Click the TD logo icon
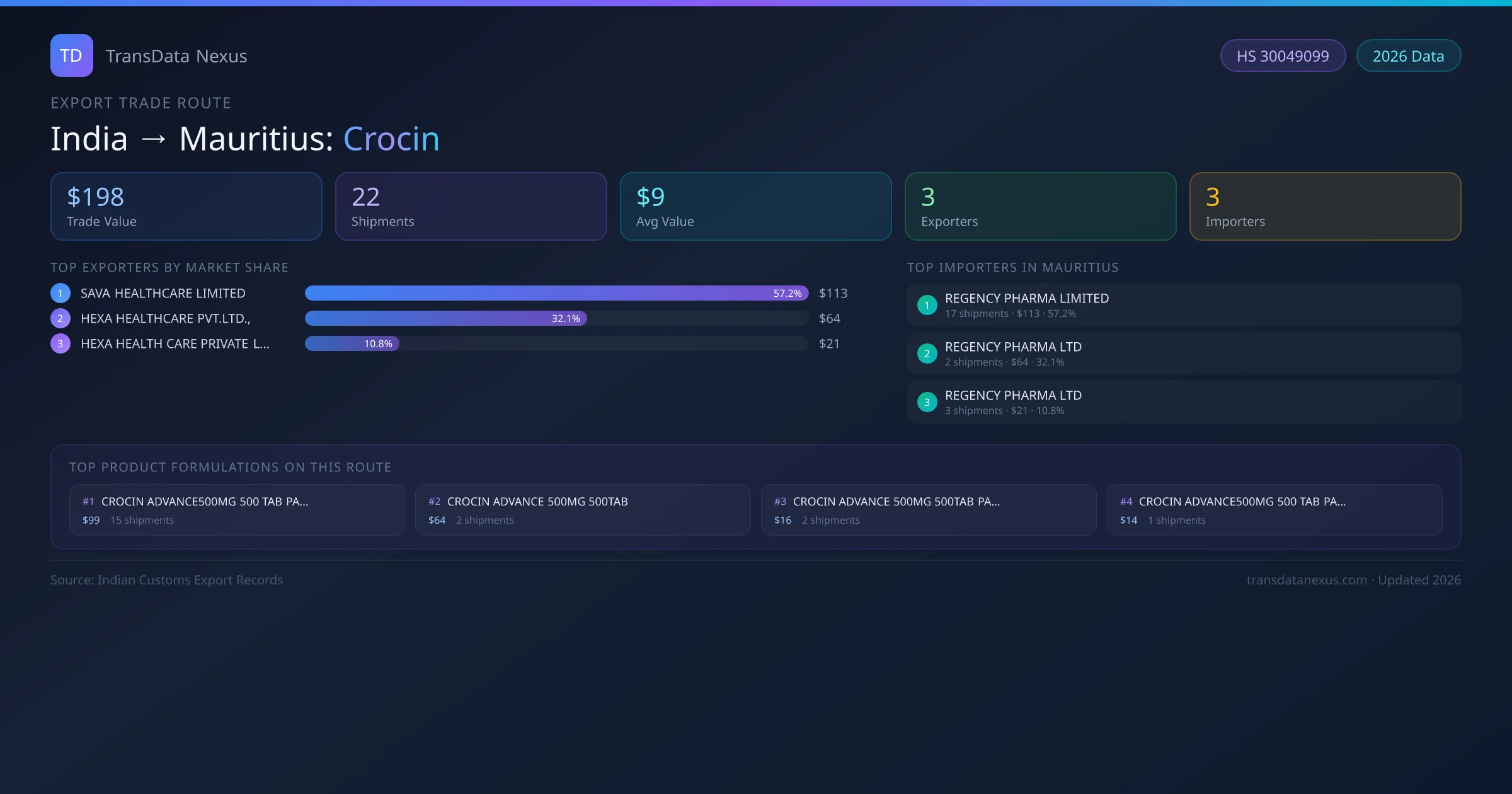 [71, 55]
